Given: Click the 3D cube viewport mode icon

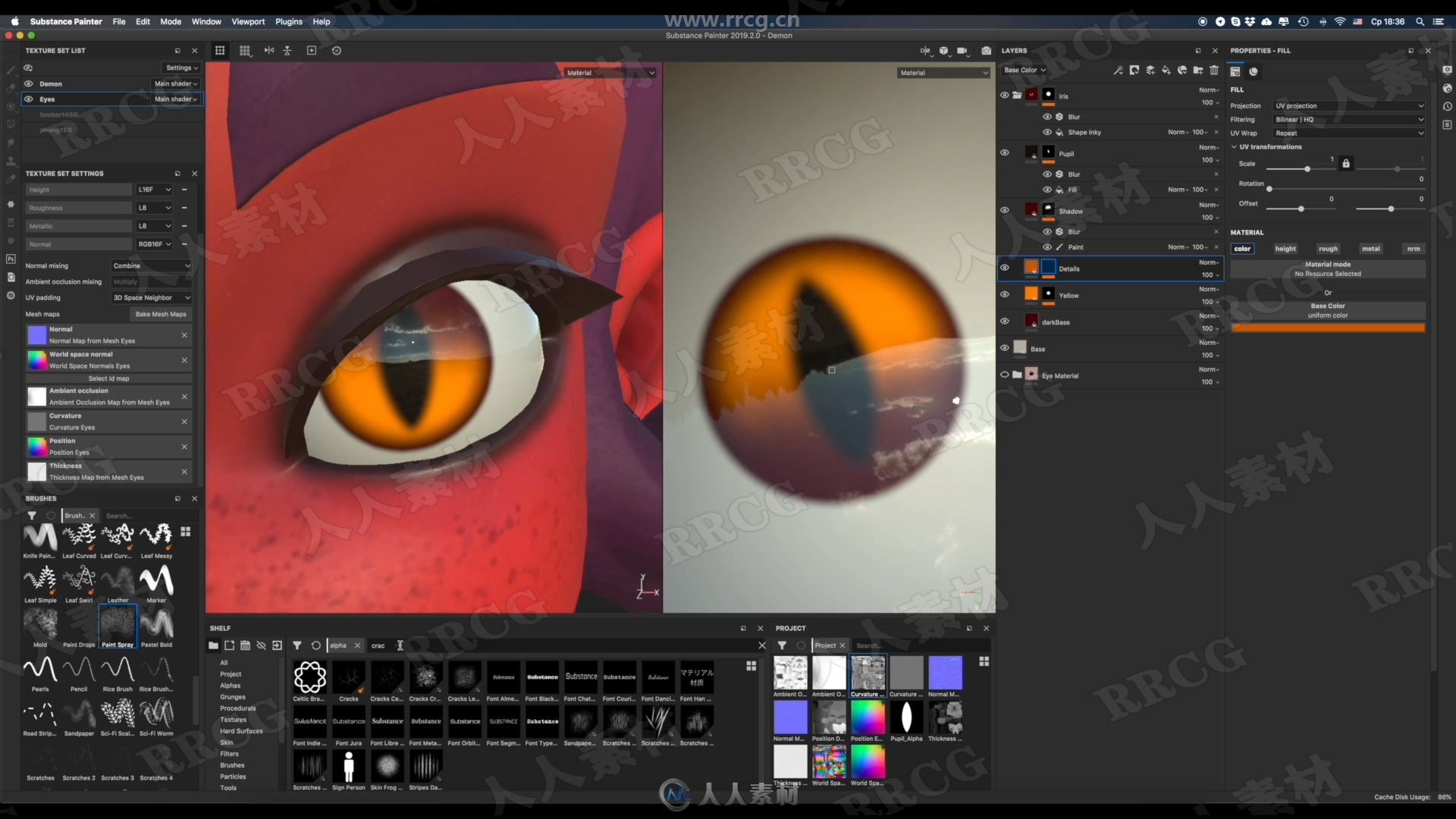Looking at the screenshot, I should coord(943,51).
